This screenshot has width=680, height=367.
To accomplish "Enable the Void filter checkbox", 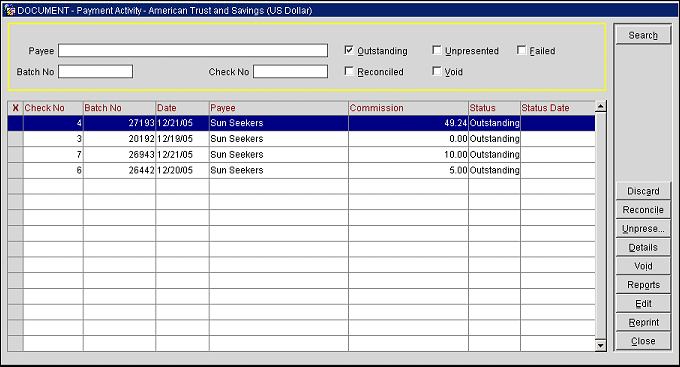I will tap(437, 71).
